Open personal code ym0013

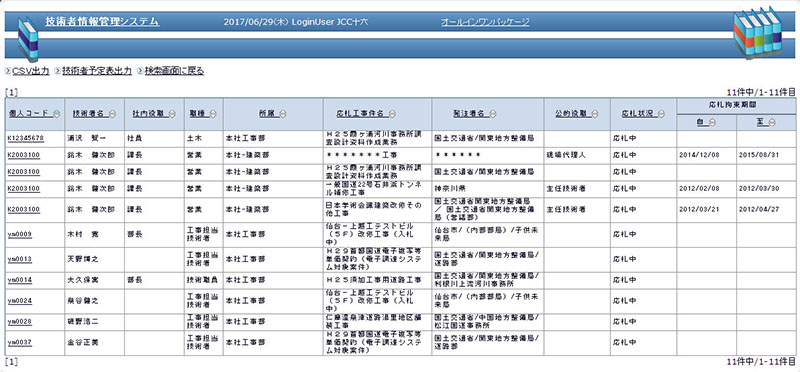pos(19,259)
